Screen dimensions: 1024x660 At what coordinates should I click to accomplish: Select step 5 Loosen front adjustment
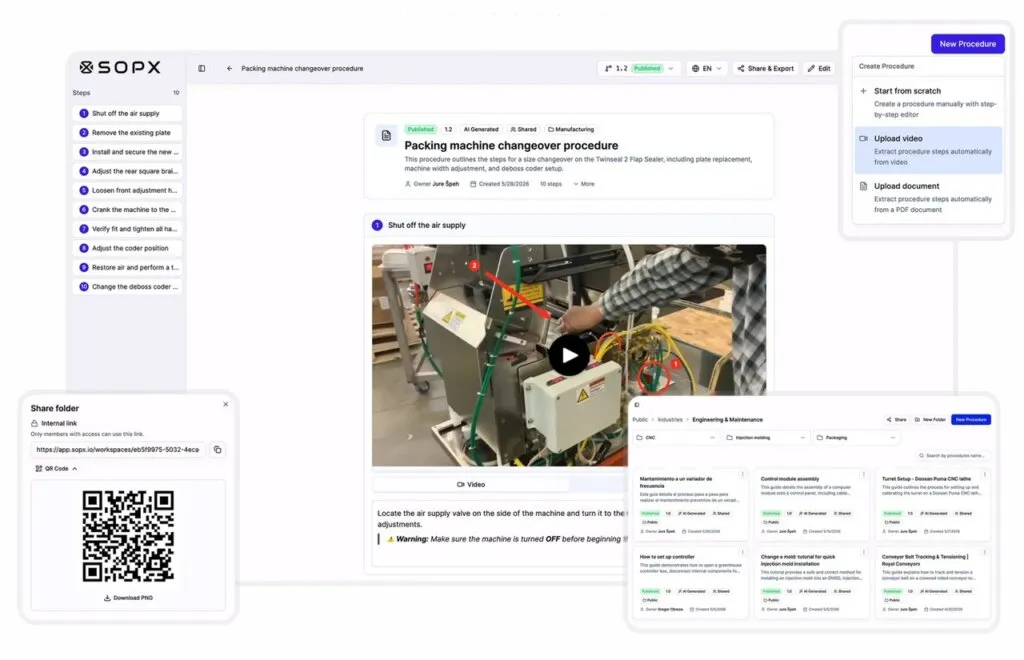[127, 190]
